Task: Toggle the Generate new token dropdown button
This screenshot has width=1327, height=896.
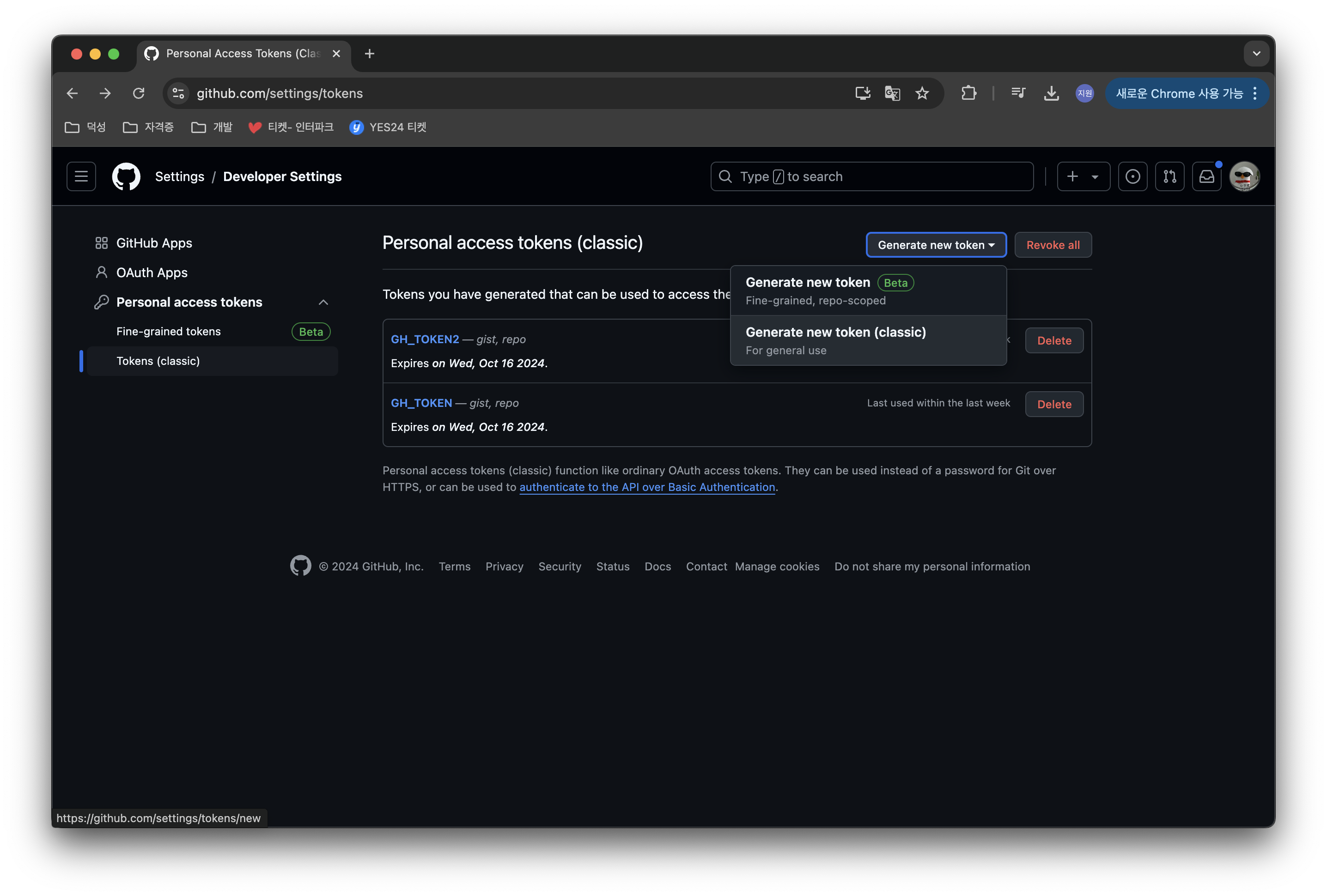Action: (x=936, y=245)
